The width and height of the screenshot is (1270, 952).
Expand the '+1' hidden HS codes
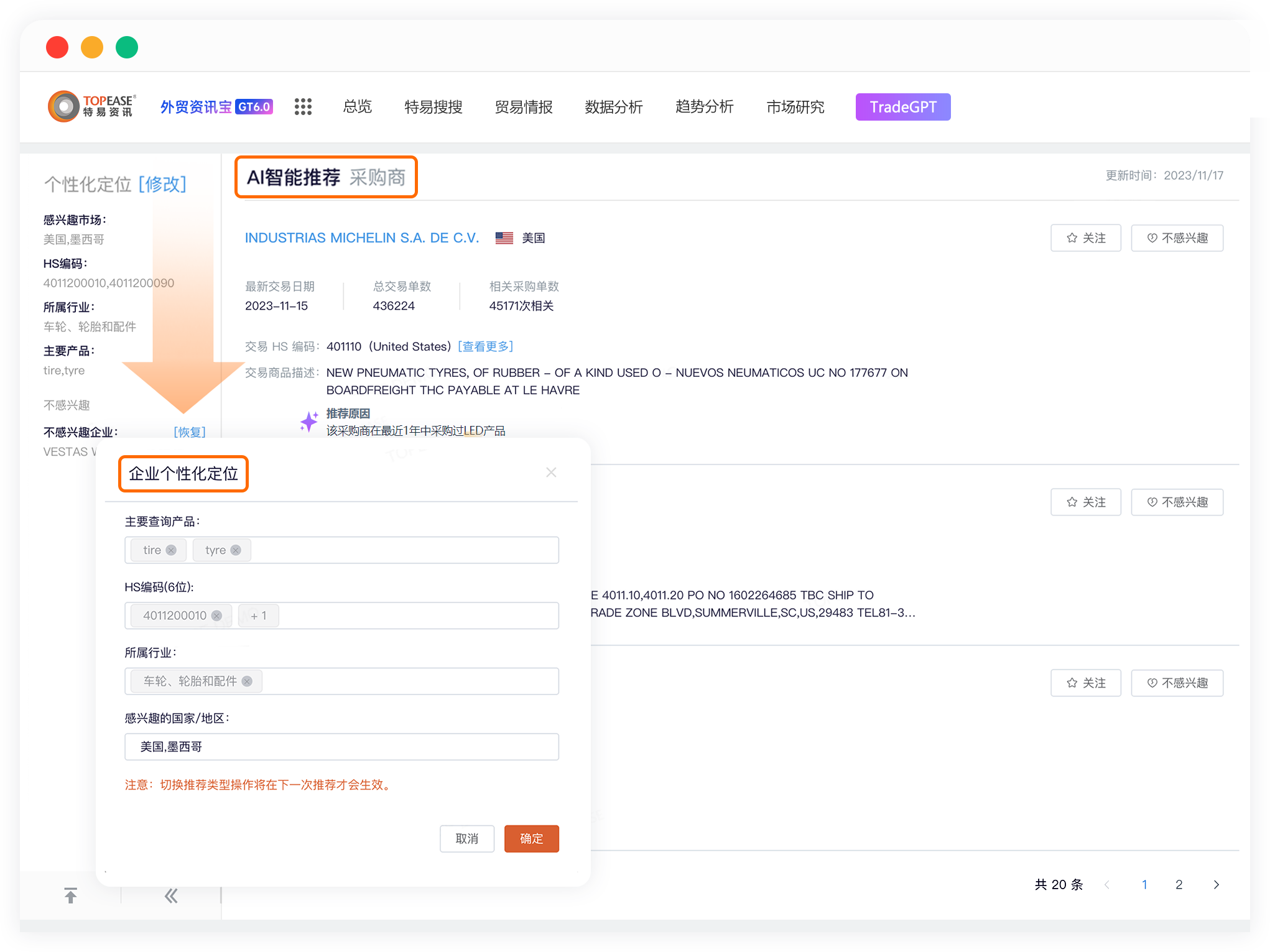(x=259, y=616)
